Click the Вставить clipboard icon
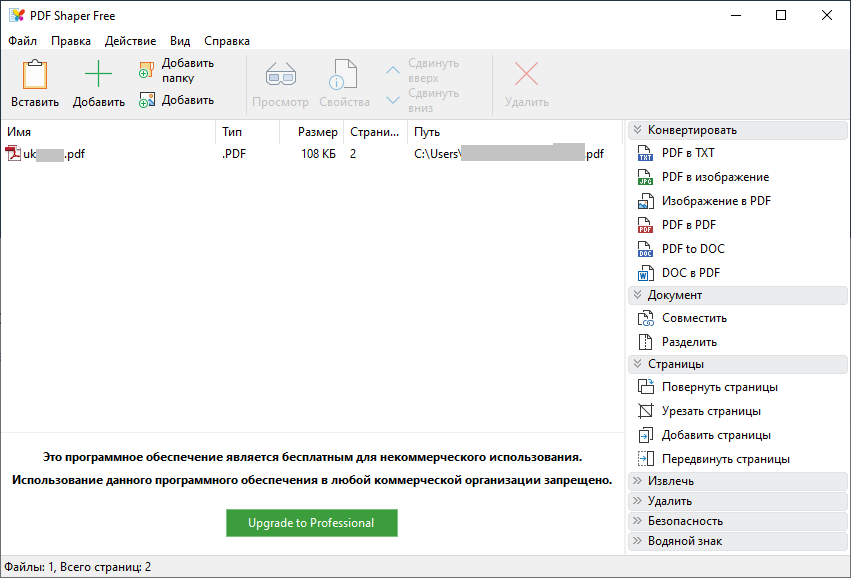The width and height of the screenshot is (851, 578). [x=35, y=74]
